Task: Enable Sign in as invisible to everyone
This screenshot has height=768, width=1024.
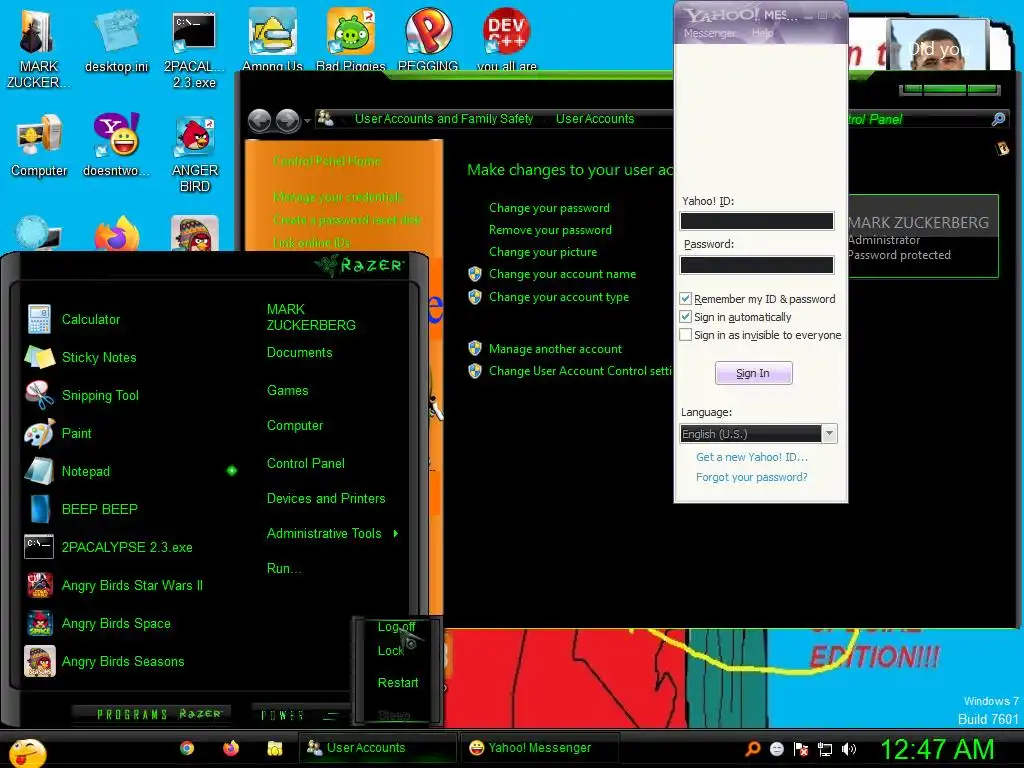Action: 685,335
